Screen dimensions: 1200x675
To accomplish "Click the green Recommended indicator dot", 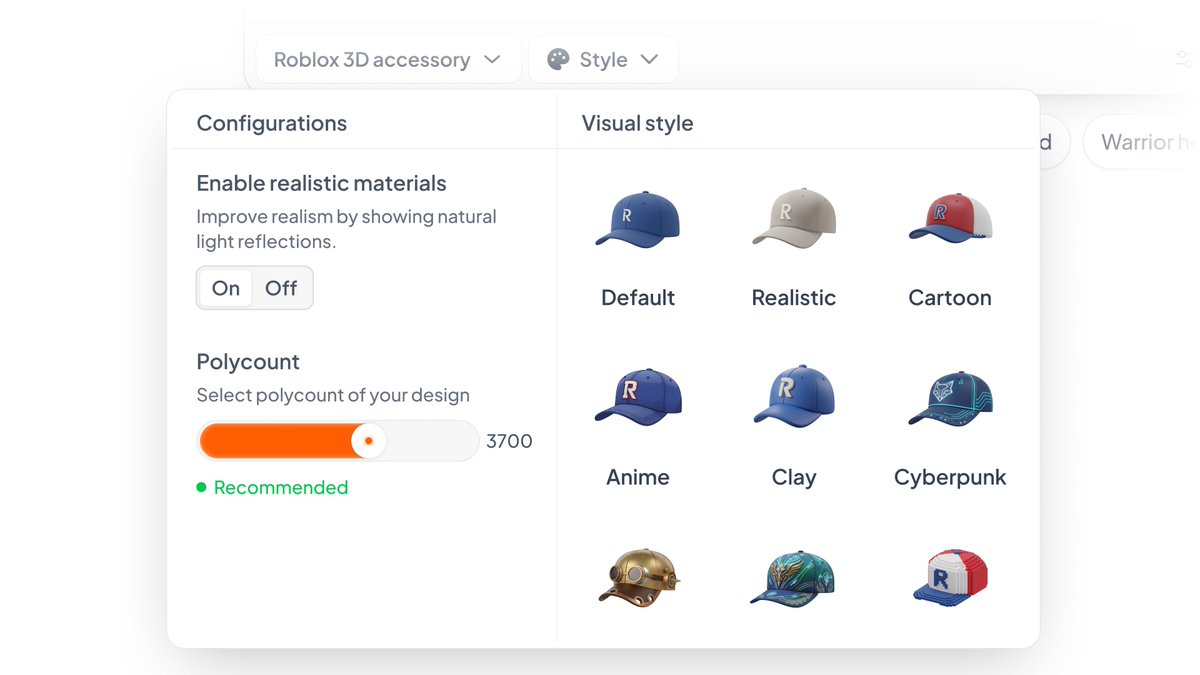I will pyautogui.click(x=203, y=488).
